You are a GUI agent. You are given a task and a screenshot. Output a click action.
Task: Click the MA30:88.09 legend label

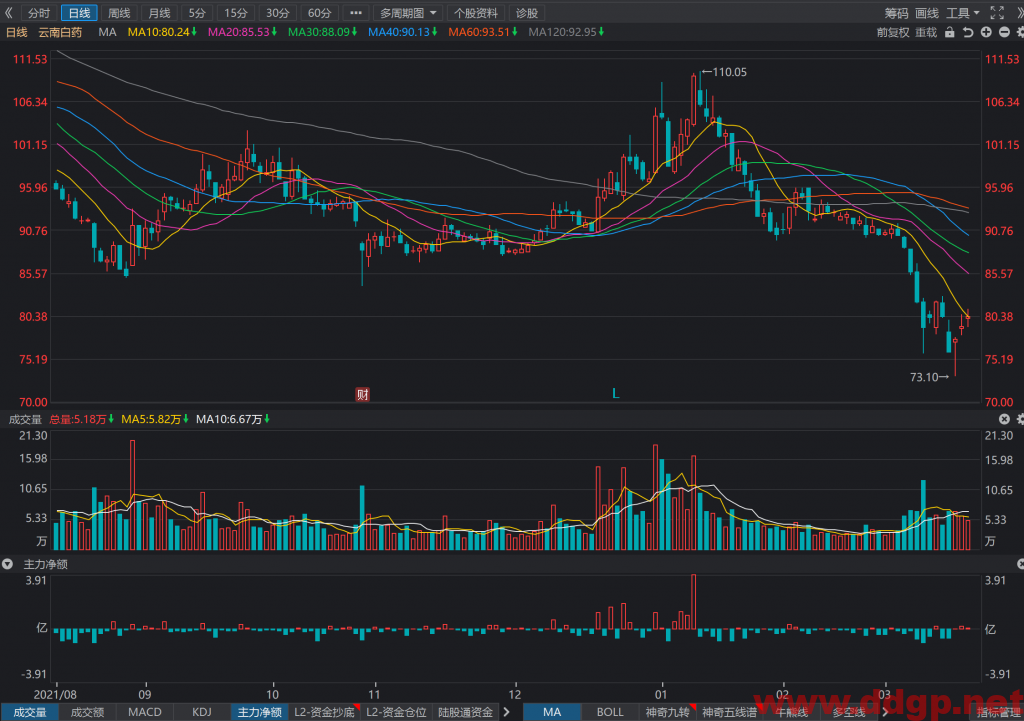[x=323, y=32]
